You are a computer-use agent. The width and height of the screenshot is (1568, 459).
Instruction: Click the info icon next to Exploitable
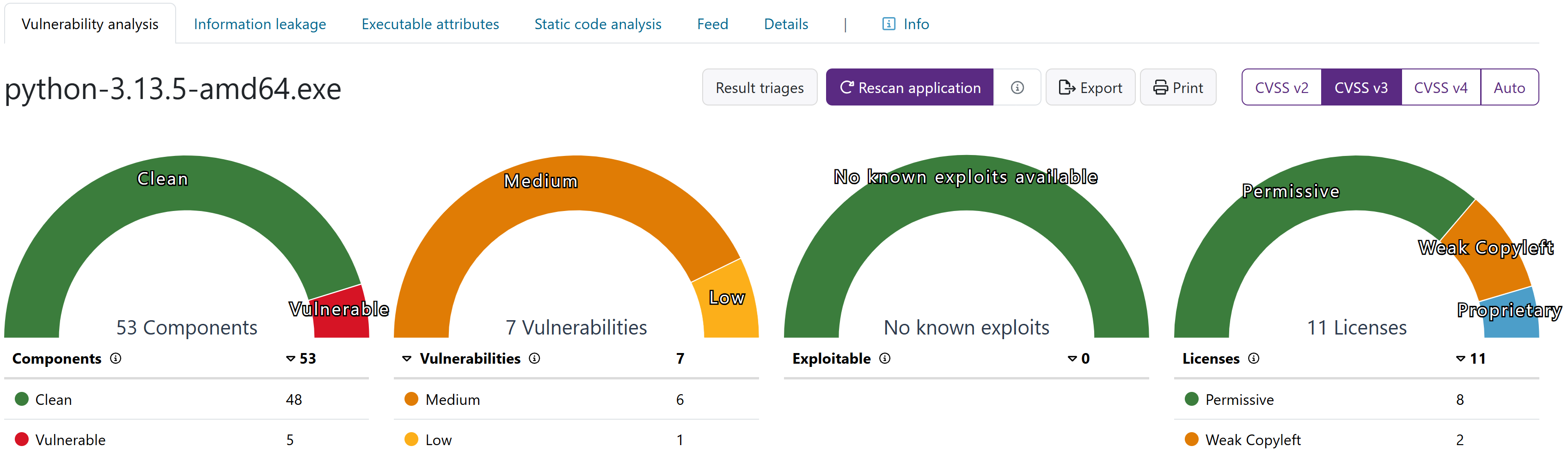point(885,359)
